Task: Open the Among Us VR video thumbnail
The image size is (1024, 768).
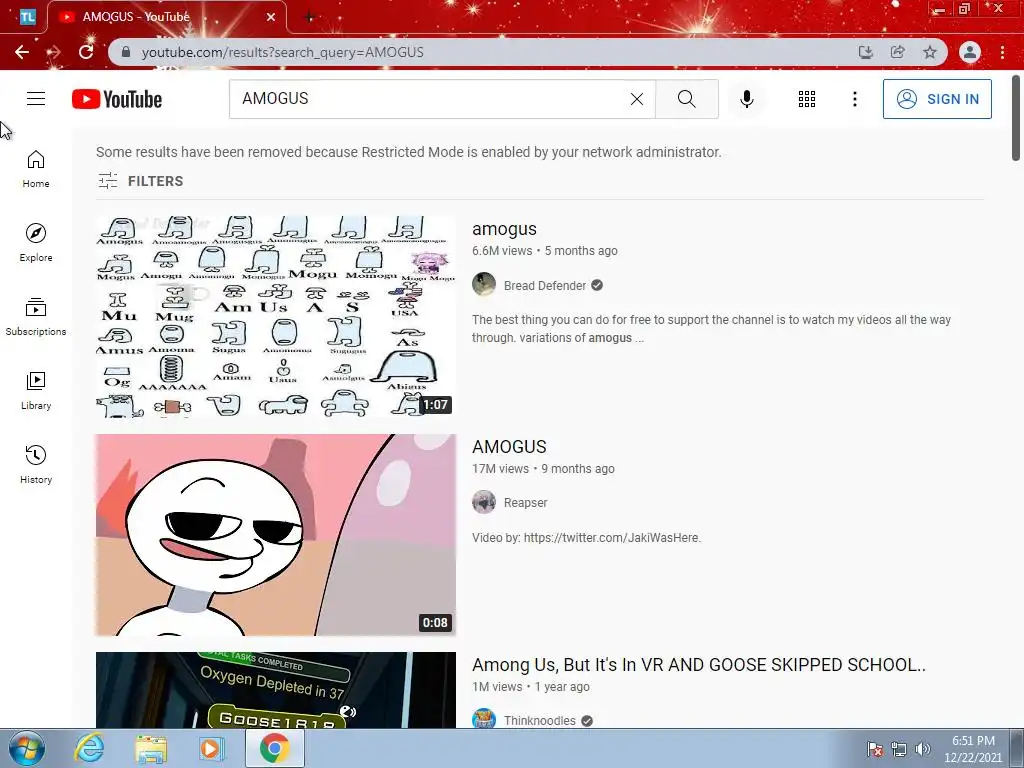Action: (276, 690)
